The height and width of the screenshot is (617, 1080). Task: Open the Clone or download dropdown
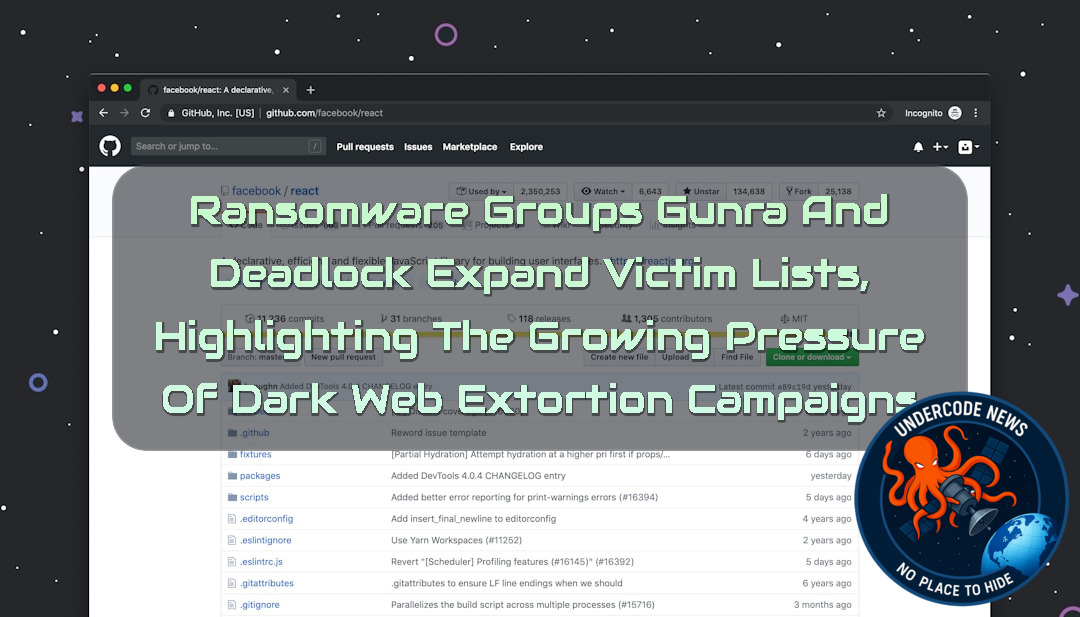tap(812, 357)
